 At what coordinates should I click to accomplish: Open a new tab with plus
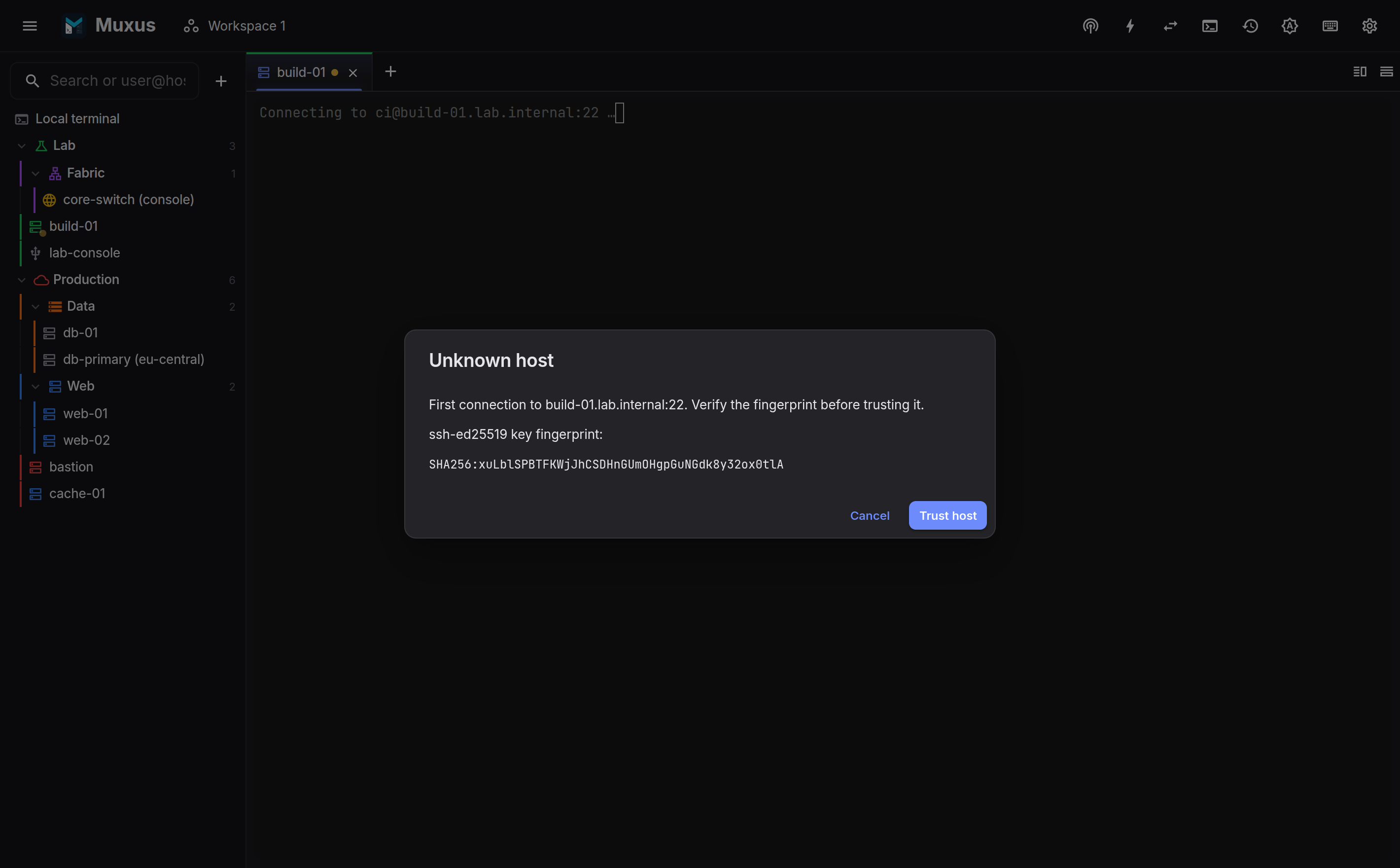[390, 72]
